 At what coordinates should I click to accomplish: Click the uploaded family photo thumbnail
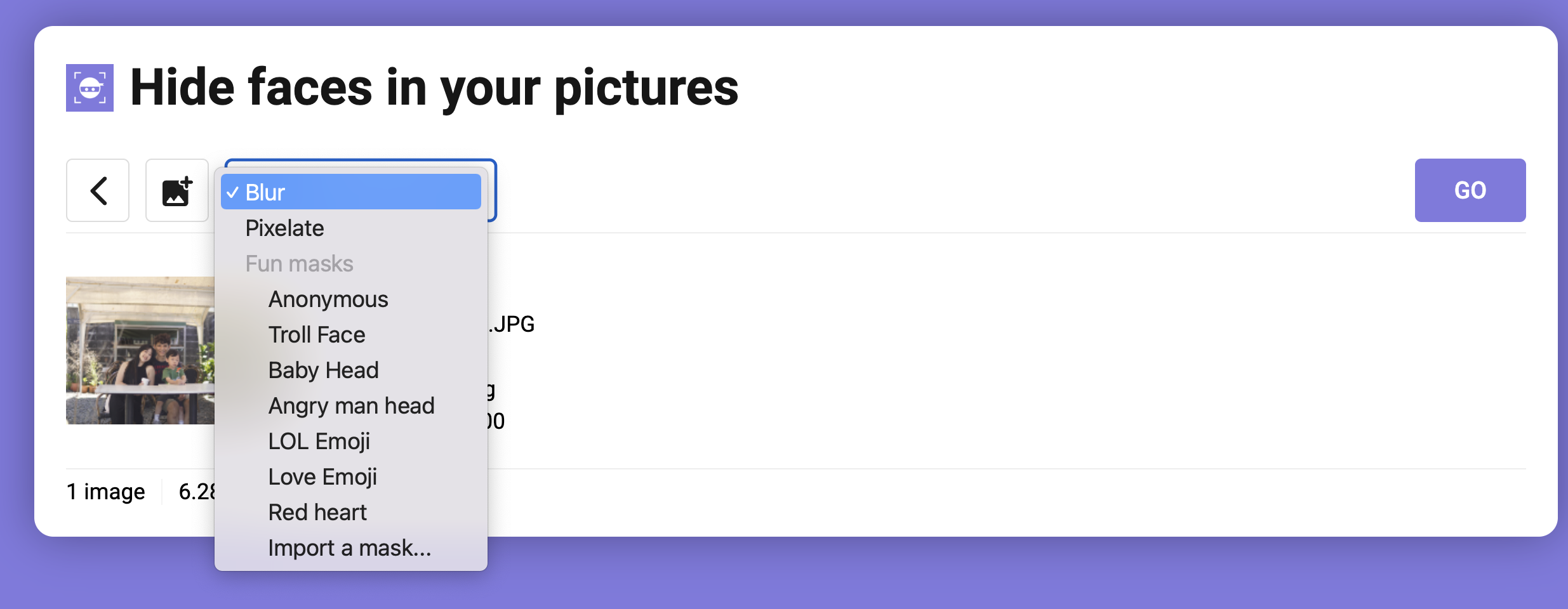click(x=140, y=350)
